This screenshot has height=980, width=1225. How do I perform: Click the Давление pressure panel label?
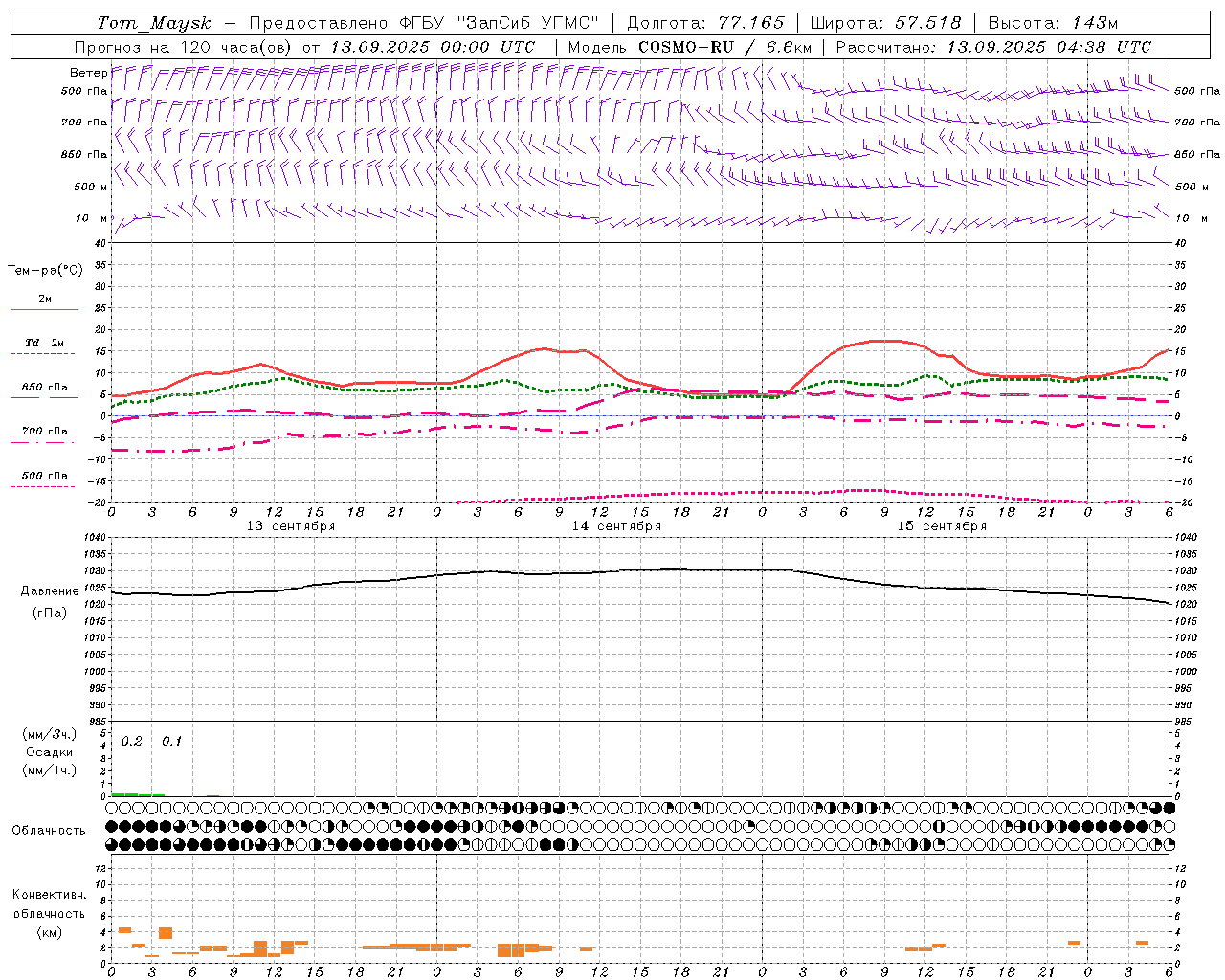pyautogui.click(x=49, y=591)
